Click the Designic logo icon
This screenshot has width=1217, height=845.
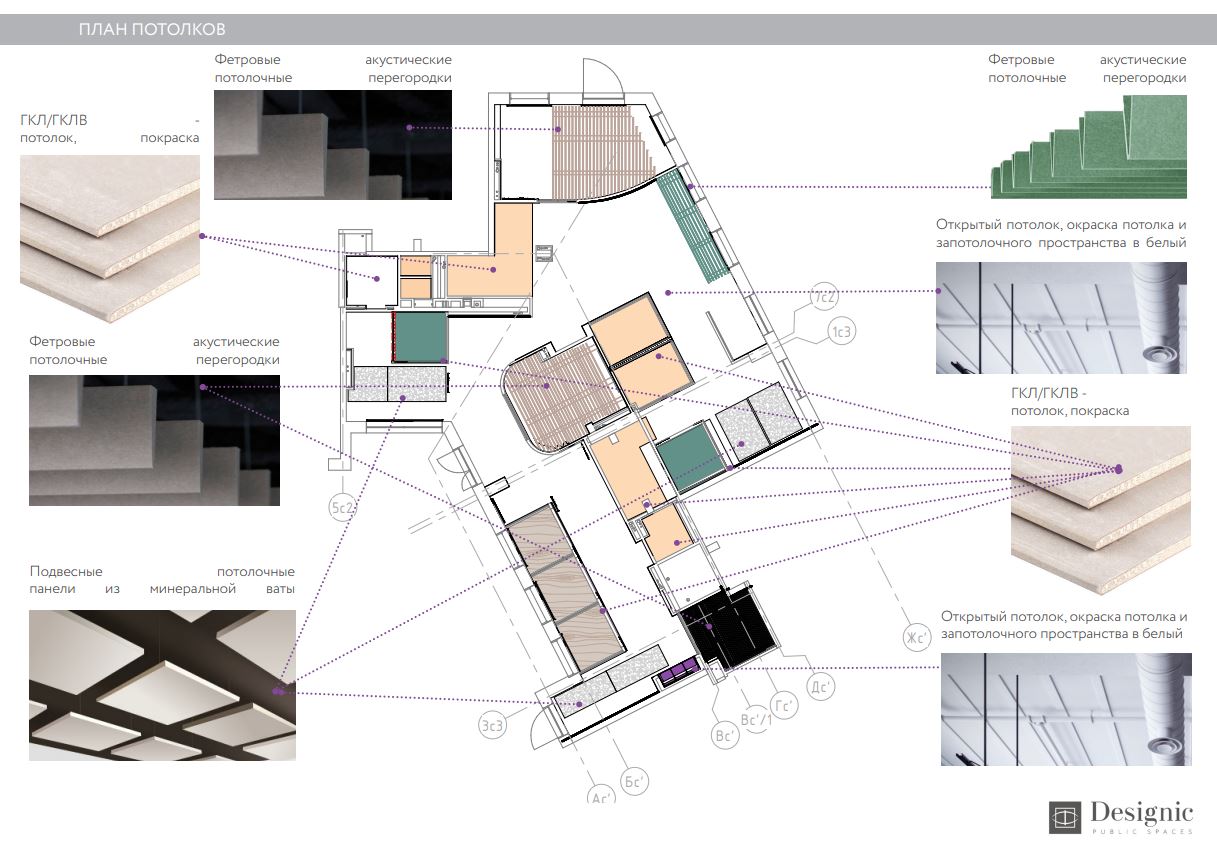[x=1065, y=816]
